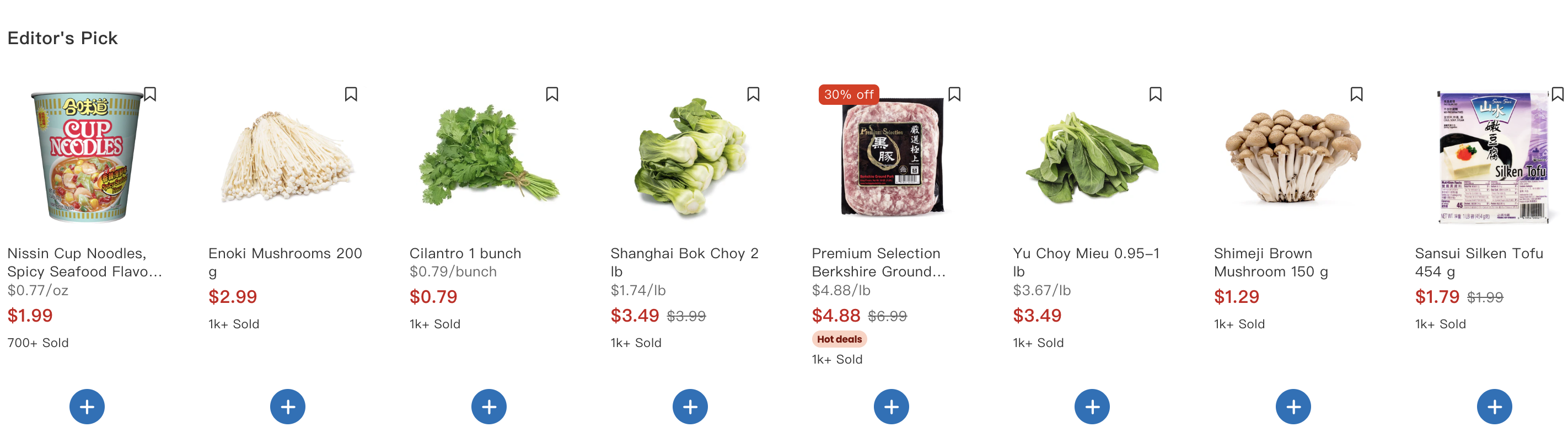The width and height of the screenshot is (1568, 448).
Task: Add Nissin Cup Noodles to cart
Action: 87,407
